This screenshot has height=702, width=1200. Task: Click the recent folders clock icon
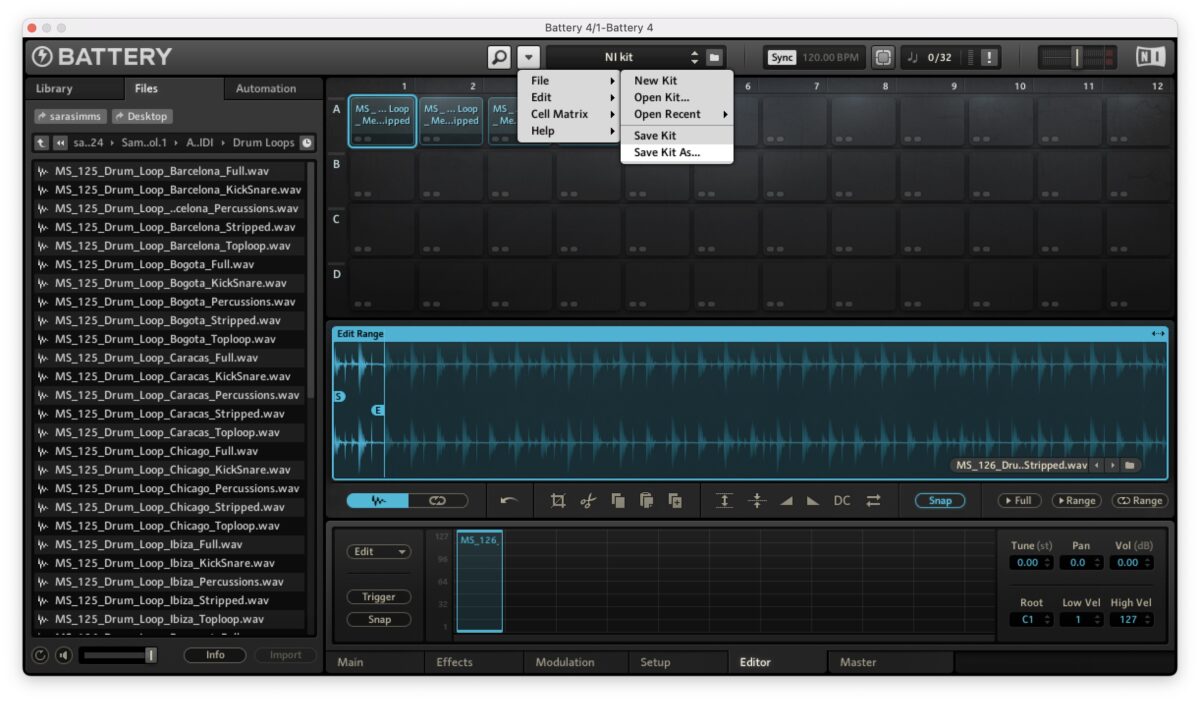[x=306, y=143]
